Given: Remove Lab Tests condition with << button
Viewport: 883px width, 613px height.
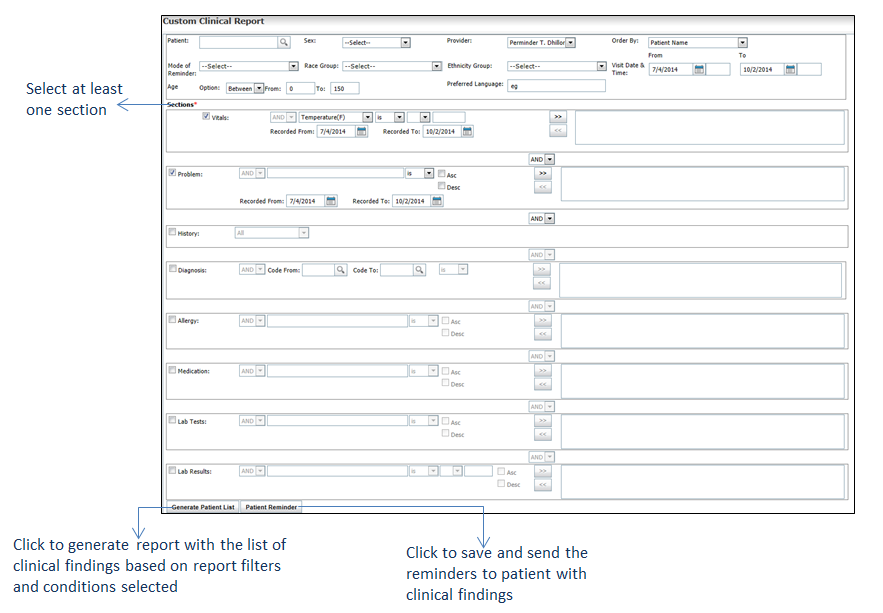Looking at the screenshot, I should pos(542,435).
